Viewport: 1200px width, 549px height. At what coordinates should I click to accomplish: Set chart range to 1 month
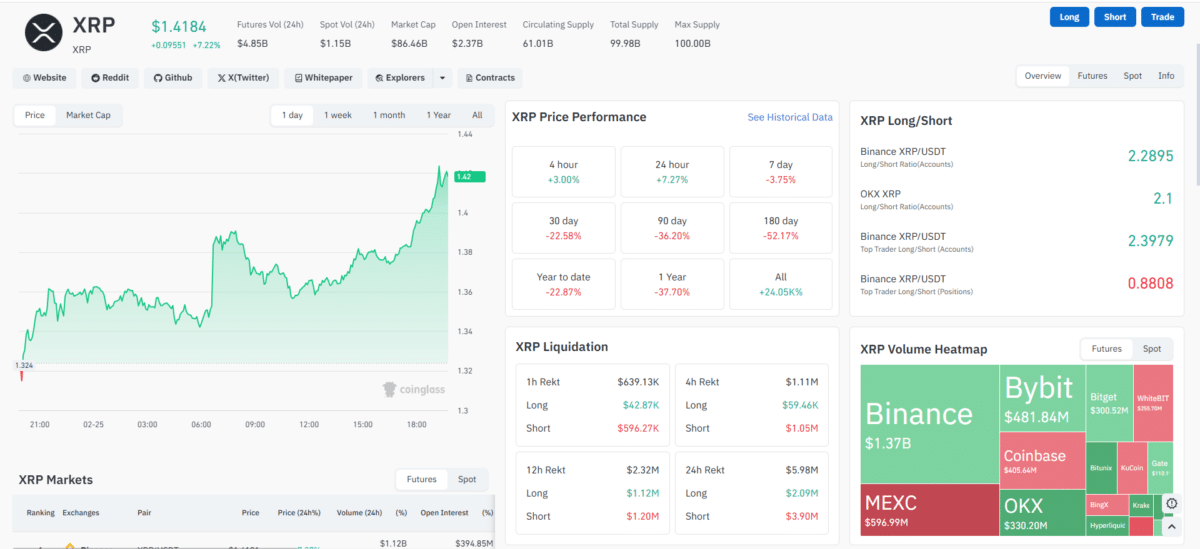pos(389,115)
